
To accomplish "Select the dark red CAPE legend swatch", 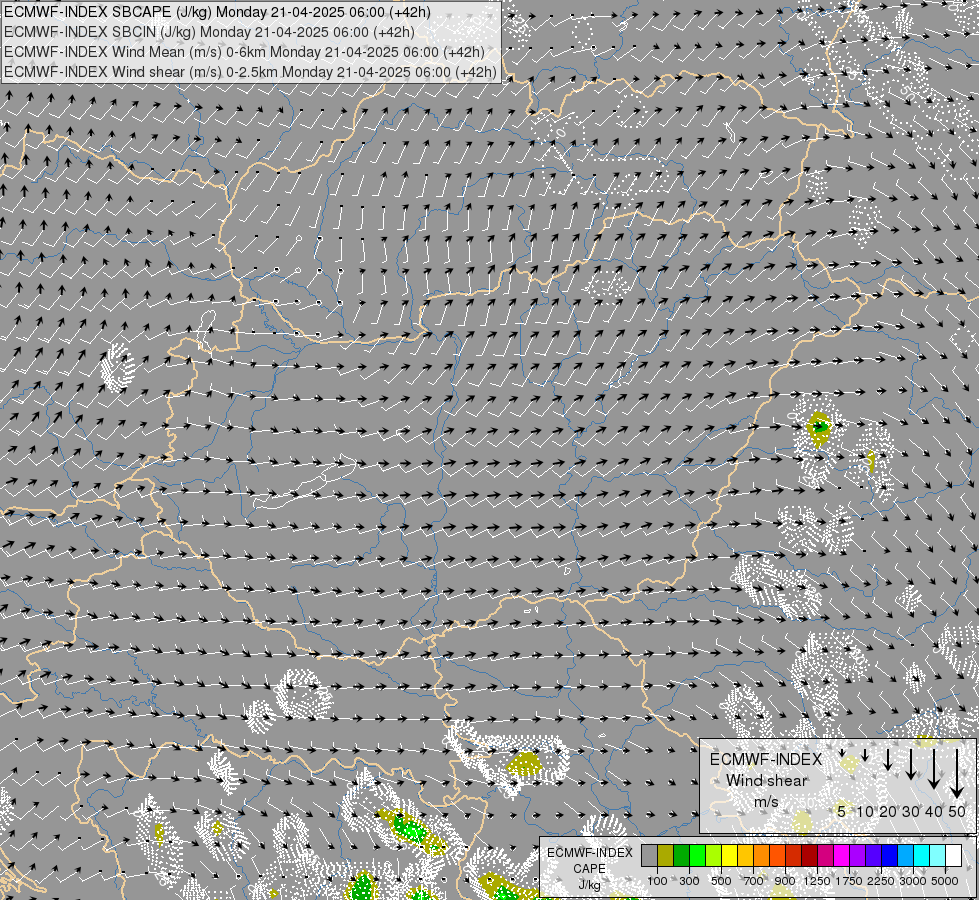I will [x=809, y=856].
